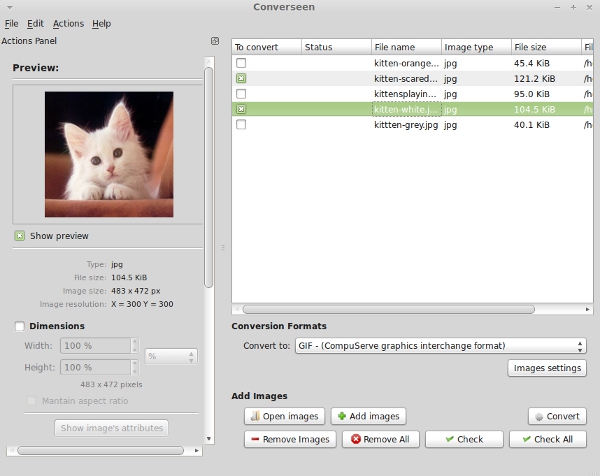Click the Actions Panel horizontal scrollbar
Screen dimensions: 600x476
pyautogui.click(x=100, y=450)
